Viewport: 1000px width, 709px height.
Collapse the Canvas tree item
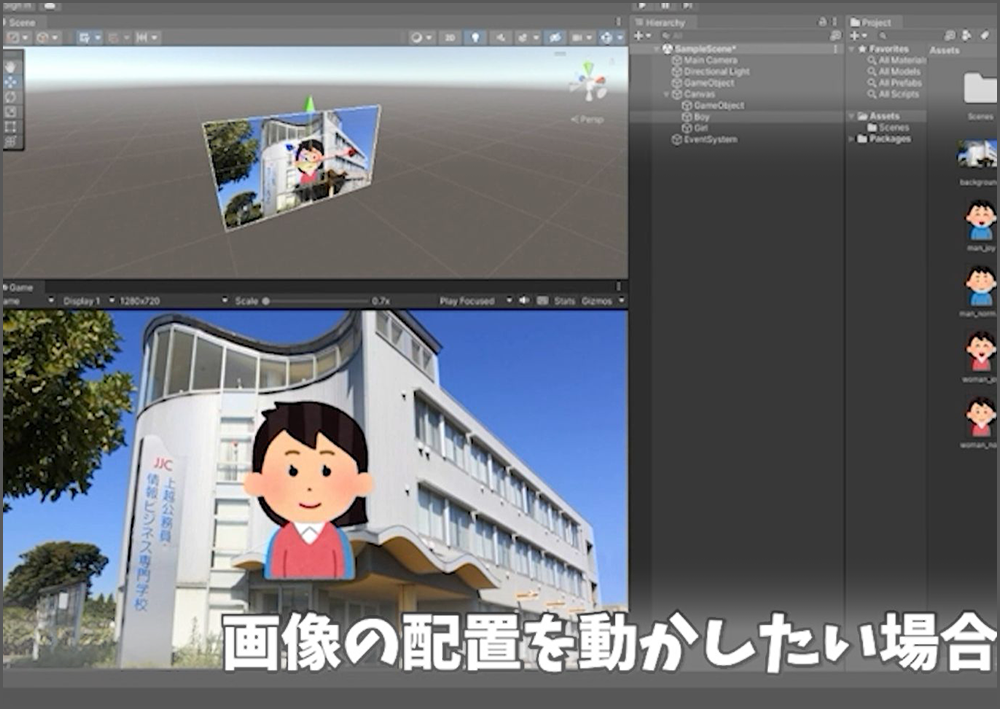click(668, 94)
